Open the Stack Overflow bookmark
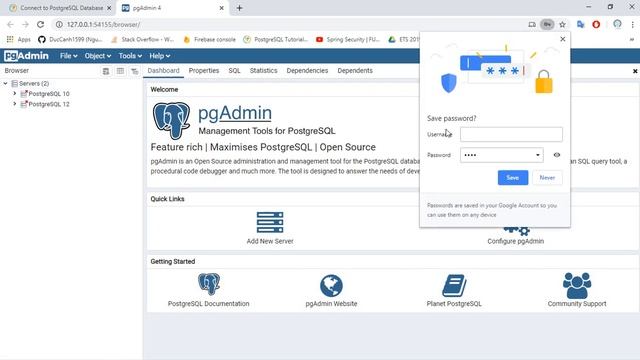Image resolution: width=640 pixels, height=360 pixels. (x=142, y=39)
